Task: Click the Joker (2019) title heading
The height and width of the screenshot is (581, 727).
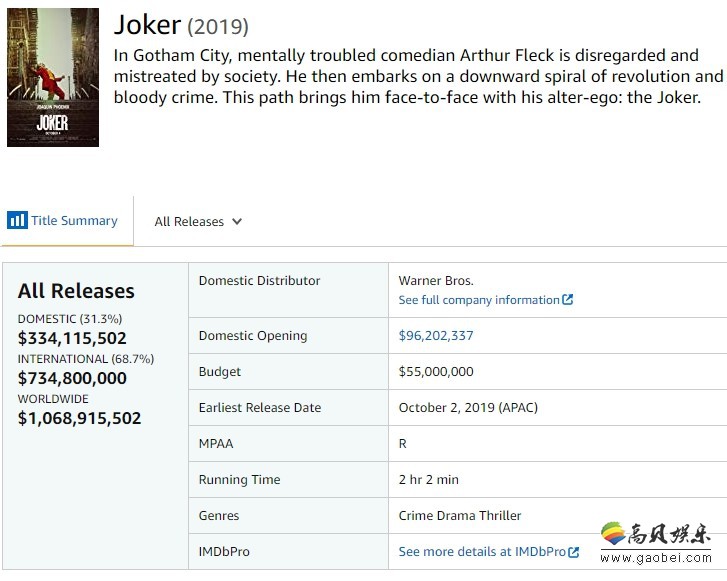Action: (181, 25)
